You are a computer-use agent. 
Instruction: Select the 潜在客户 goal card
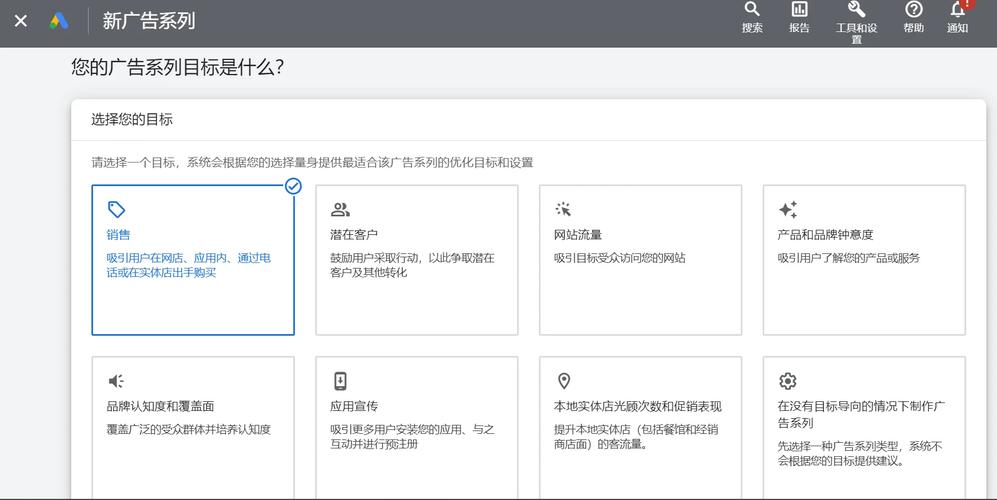(417, 260)
